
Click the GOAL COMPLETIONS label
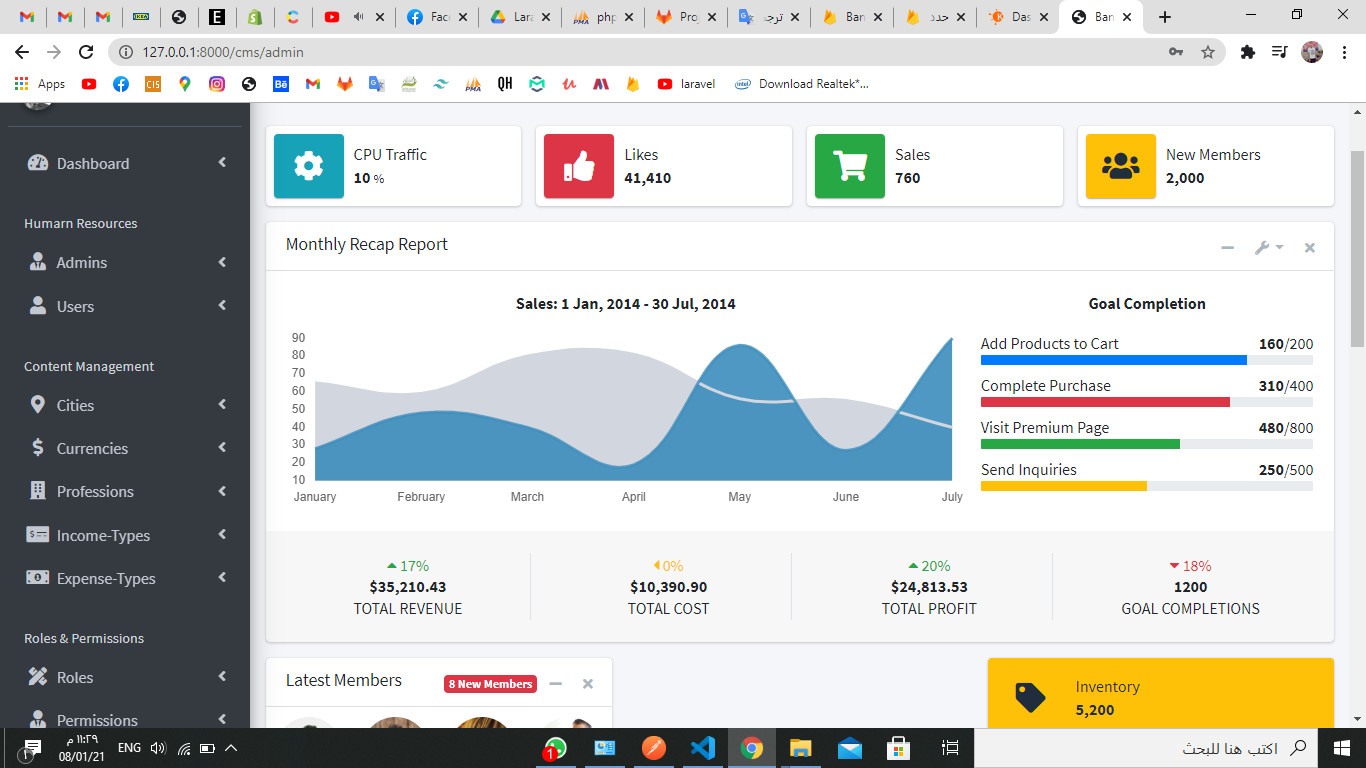point(1190,608)
